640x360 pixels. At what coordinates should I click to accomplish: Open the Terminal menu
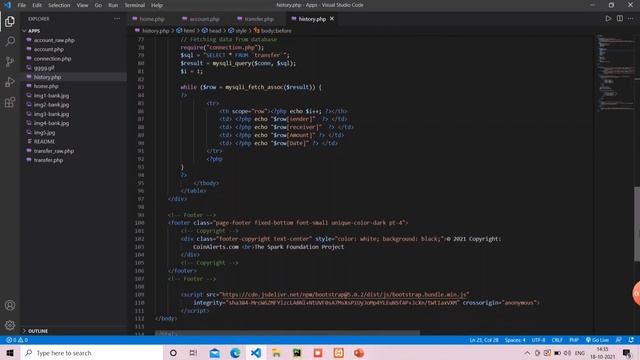click(x=135, y=5)
